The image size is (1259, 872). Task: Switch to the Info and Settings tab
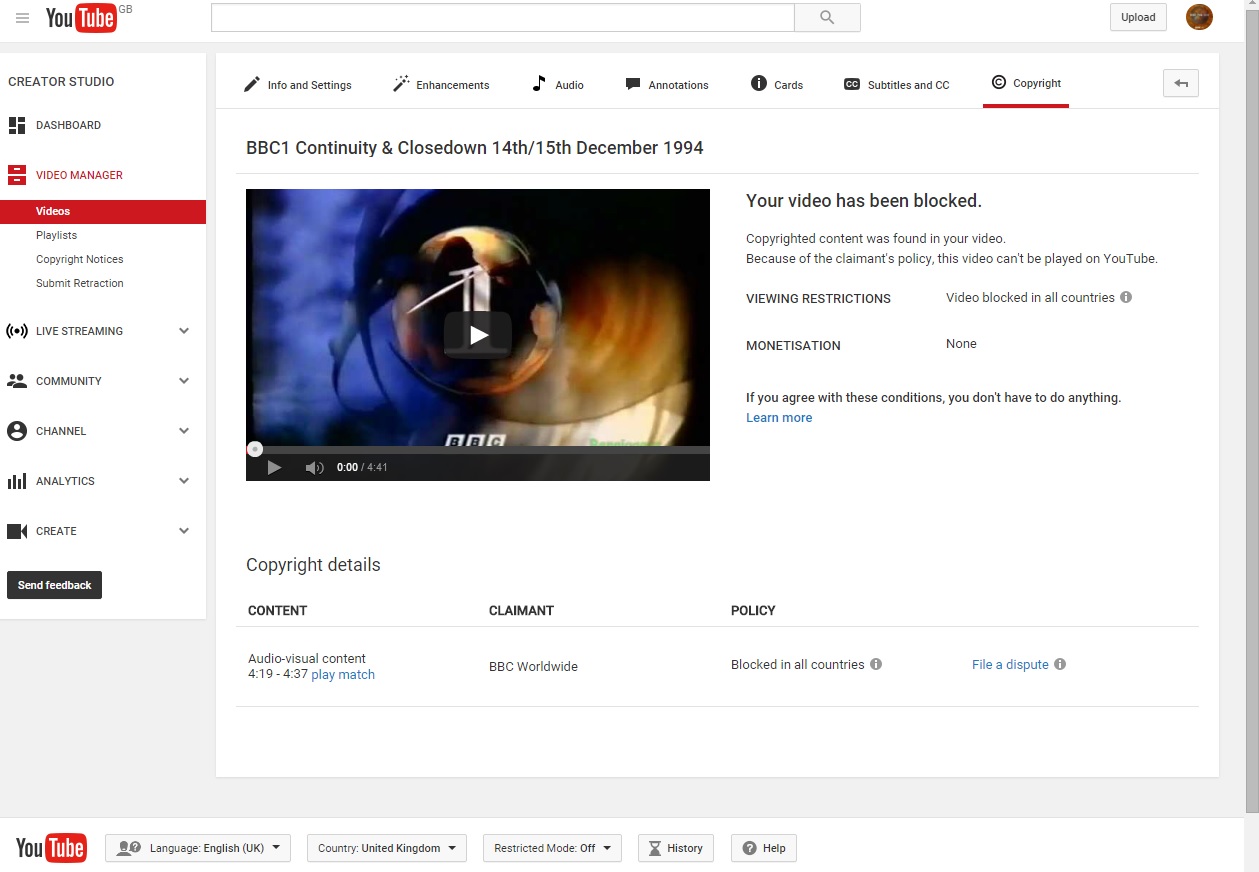coord(298,84)
